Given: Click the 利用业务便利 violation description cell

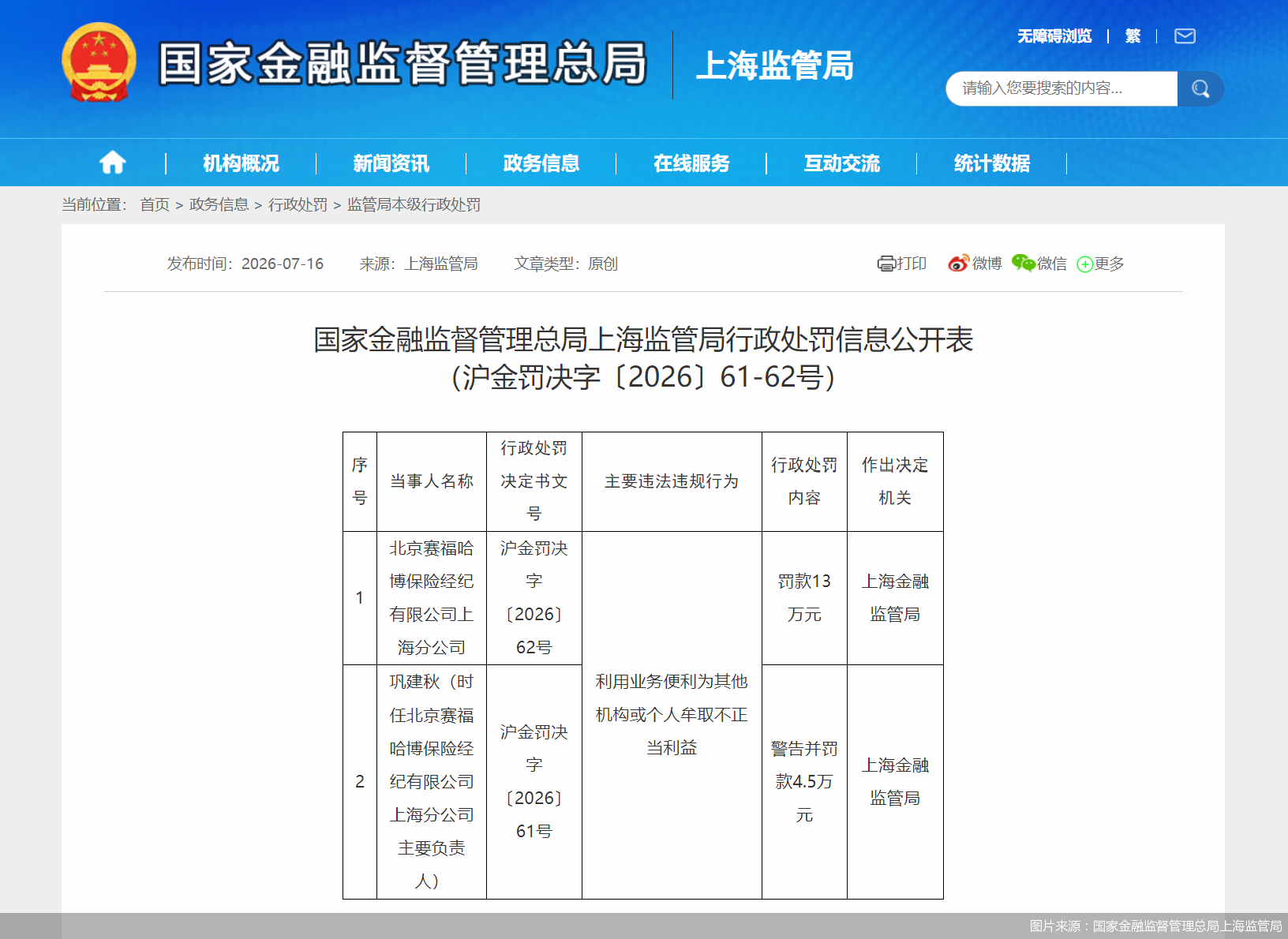Looking at the screenshot, I should click(672, 715).
